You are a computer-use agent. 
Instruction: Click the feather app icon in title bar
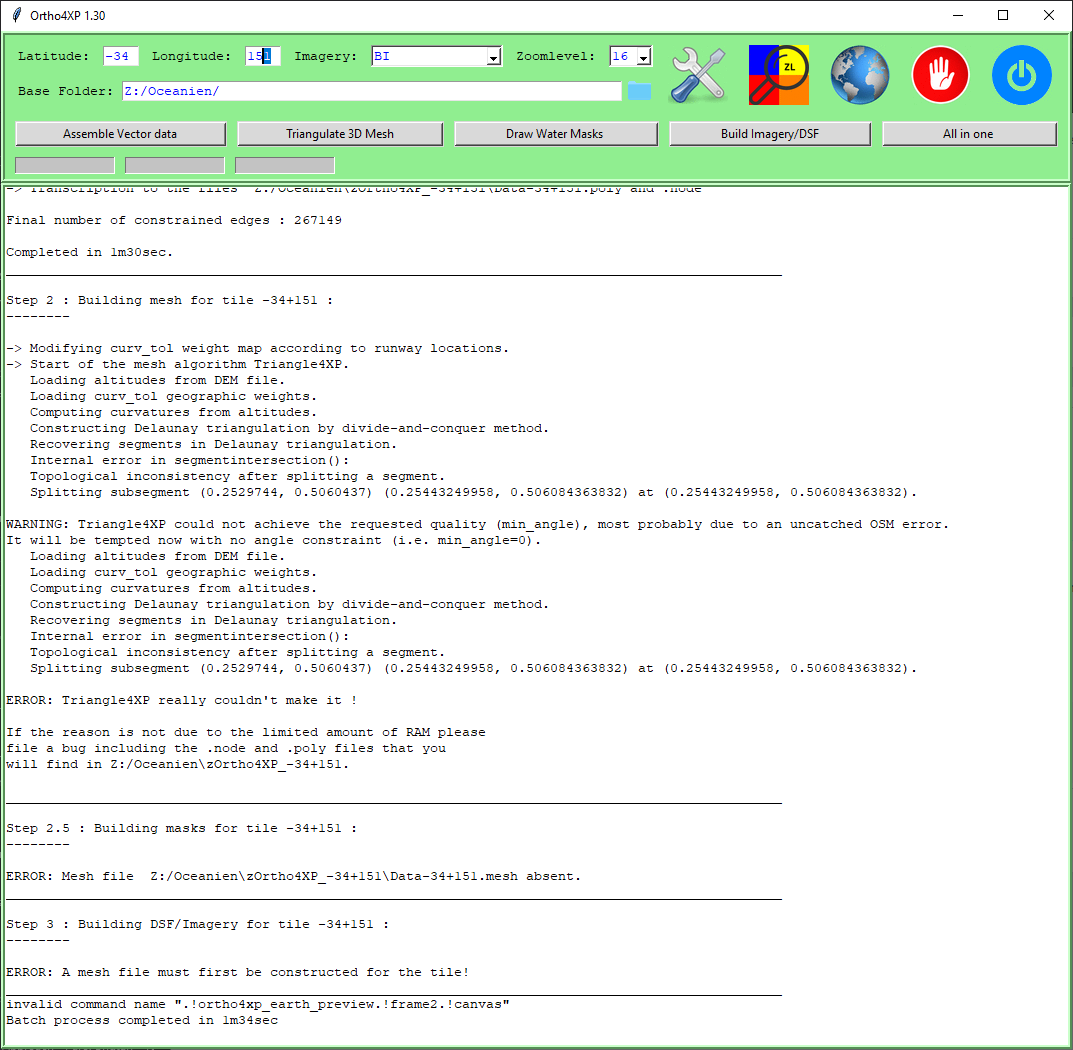click(16, 15)
